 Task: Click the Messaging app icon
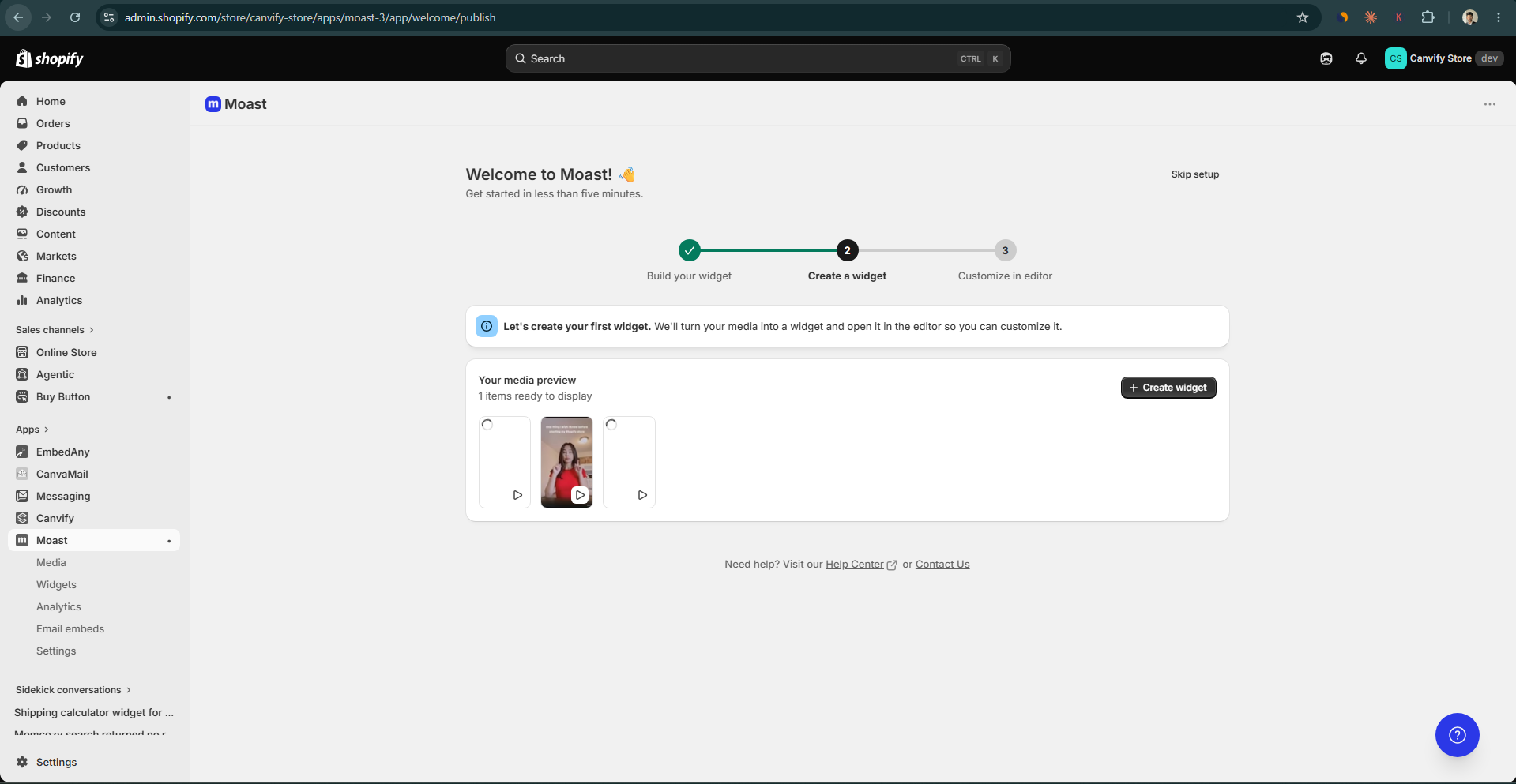pyautogui.click(x=22, y=496)
